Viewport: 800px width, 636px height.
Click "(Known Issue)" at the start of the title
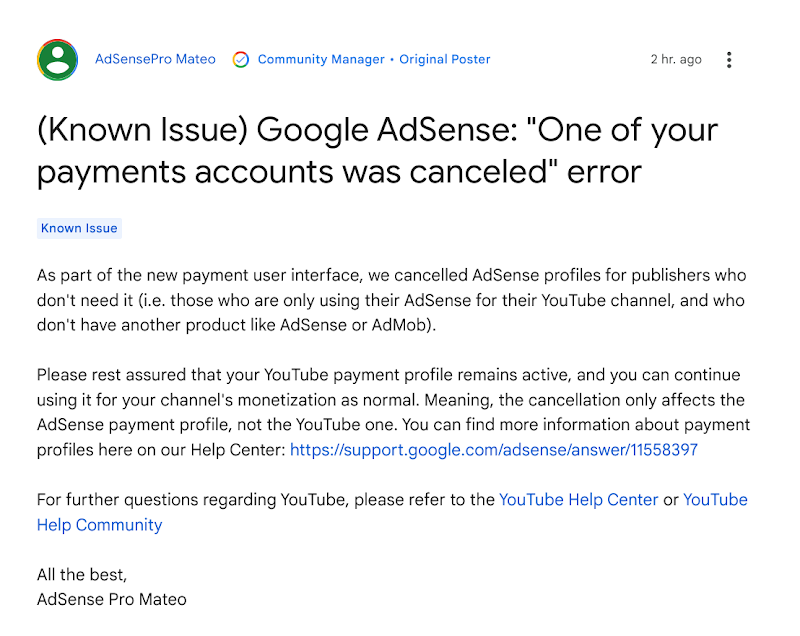(141, 131)
